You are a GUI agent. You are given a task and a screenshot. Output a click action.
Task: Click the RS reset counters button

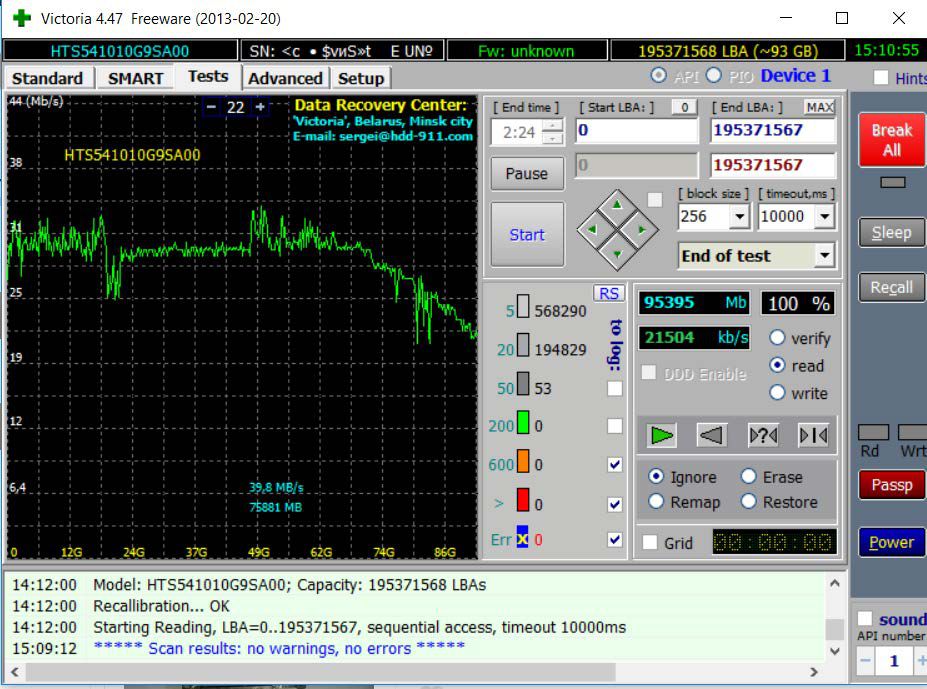(x=608, y=293)
